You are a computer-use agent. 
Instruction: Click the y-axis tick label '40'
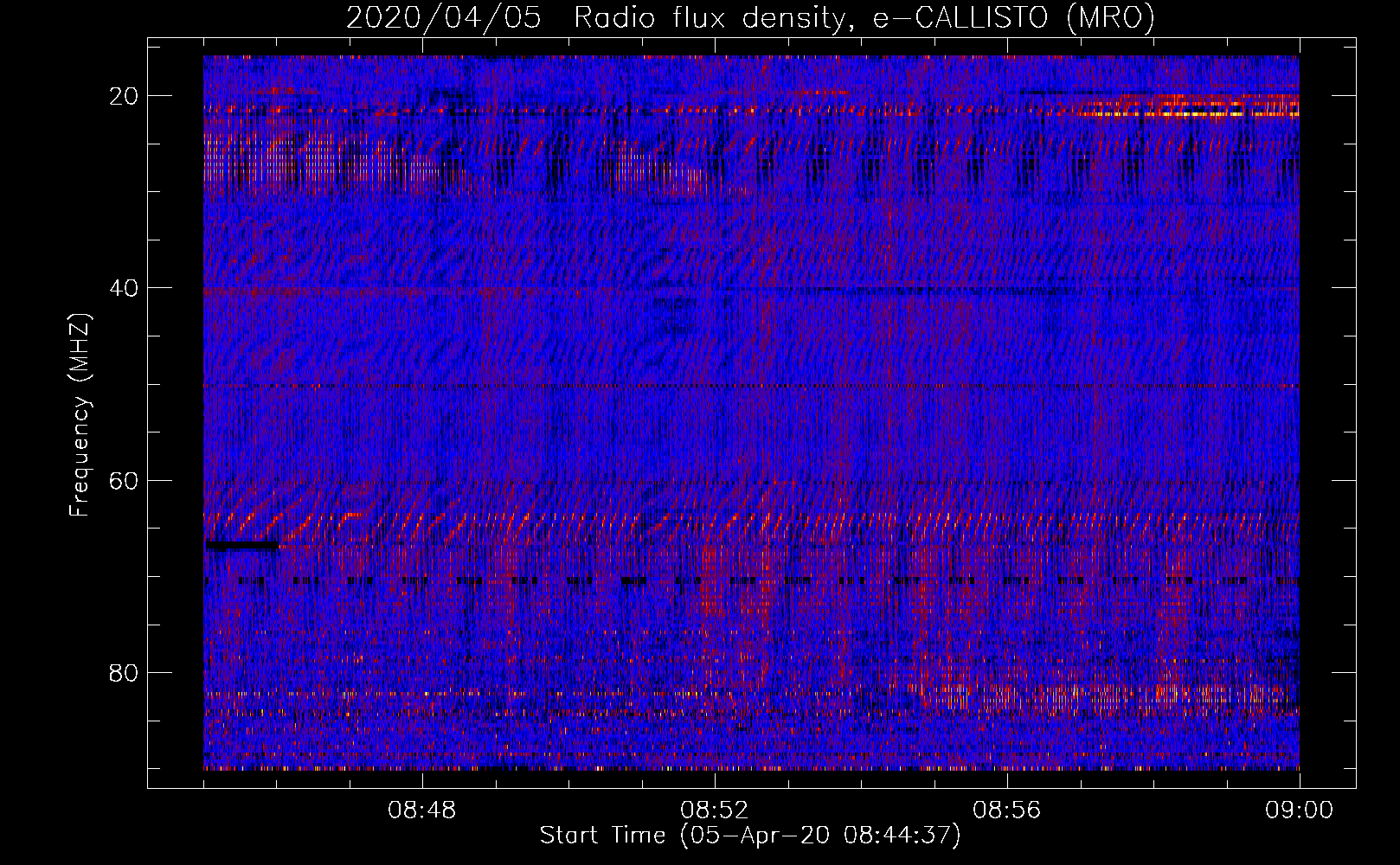pos(125,288)
